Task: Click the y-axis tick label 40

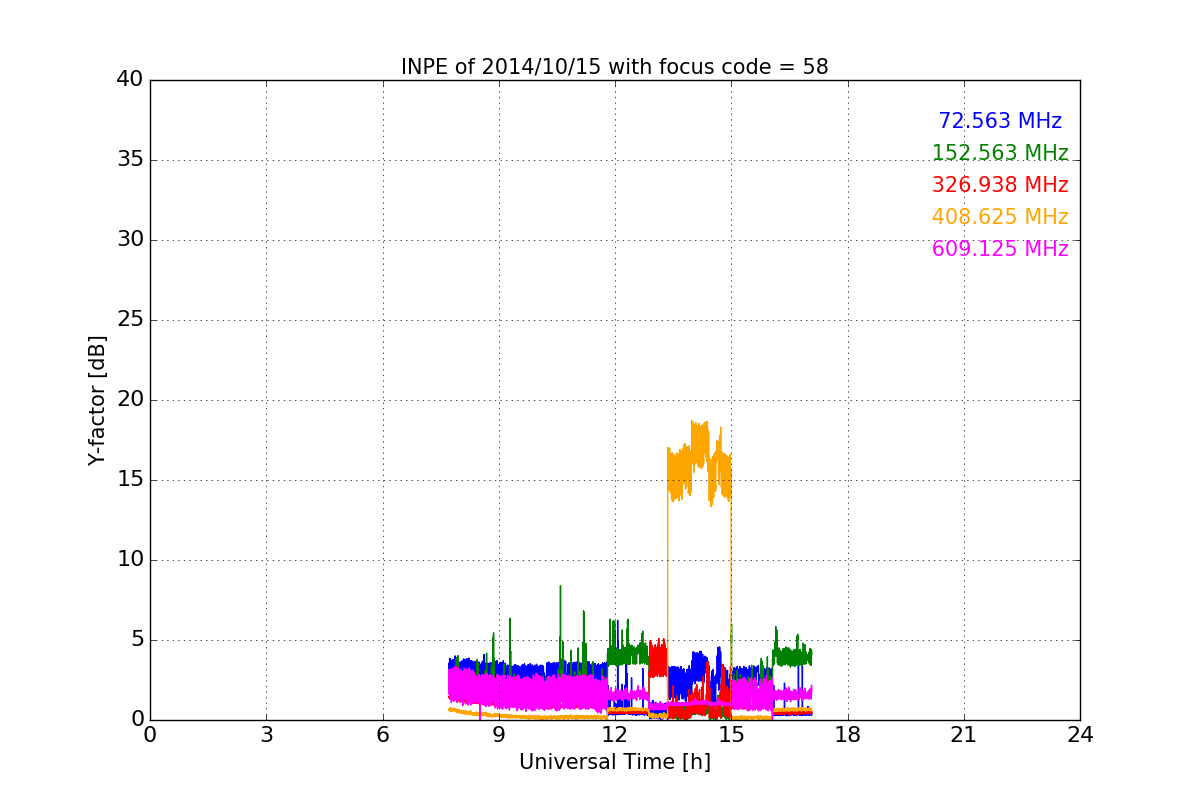Action: point(130,80)
